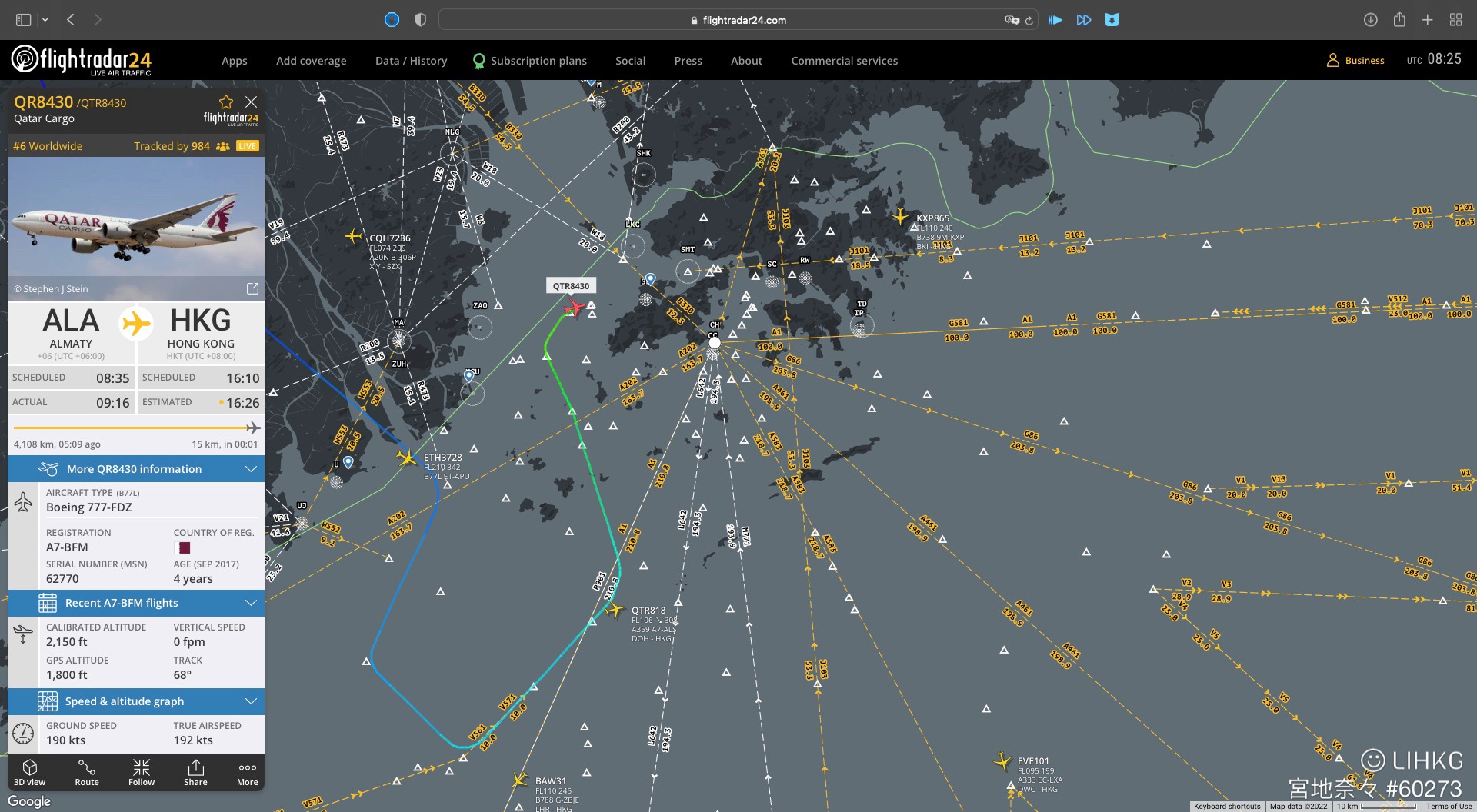This screenshot has height=812, width=1477.
Task: Click the UTC clock
Action: click(x=1434, y=59)
